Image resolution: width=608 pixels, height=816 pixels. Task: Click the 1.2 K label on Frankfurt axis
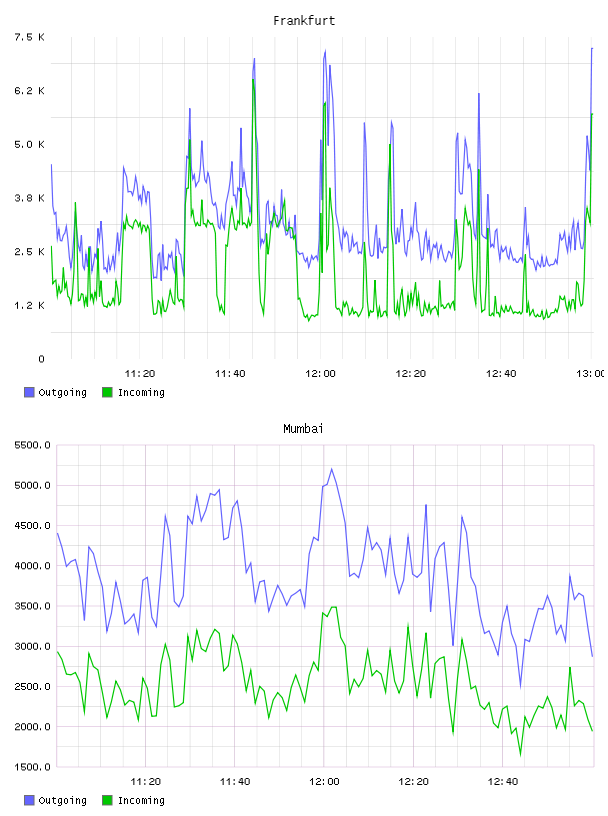30,305
